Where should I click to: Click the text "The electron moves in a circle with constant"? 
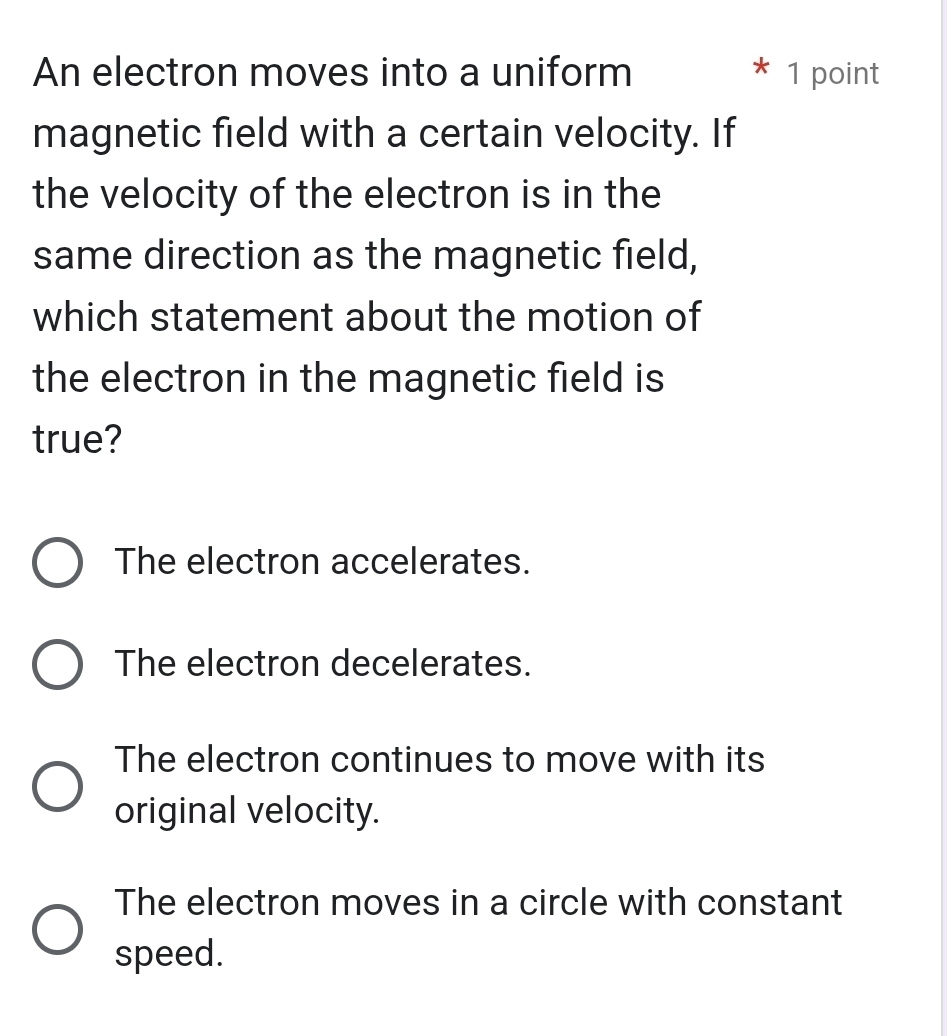click(x=478, y=903)
